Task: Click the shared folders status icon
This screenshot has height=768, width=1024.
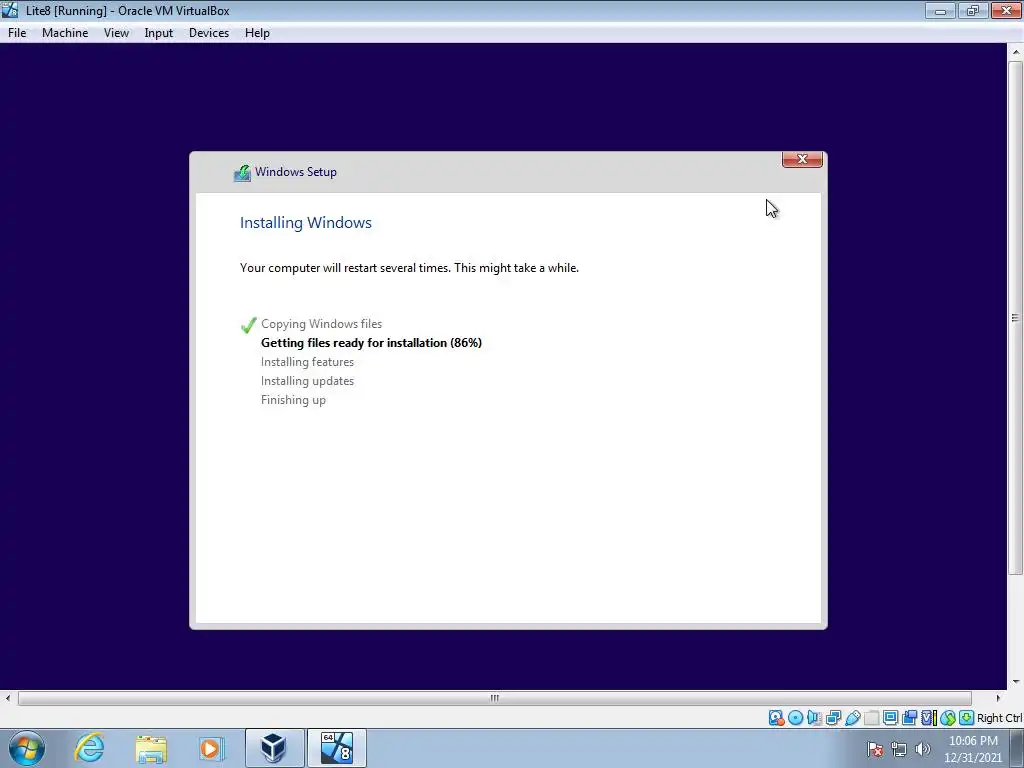Action: click(871, 718)
